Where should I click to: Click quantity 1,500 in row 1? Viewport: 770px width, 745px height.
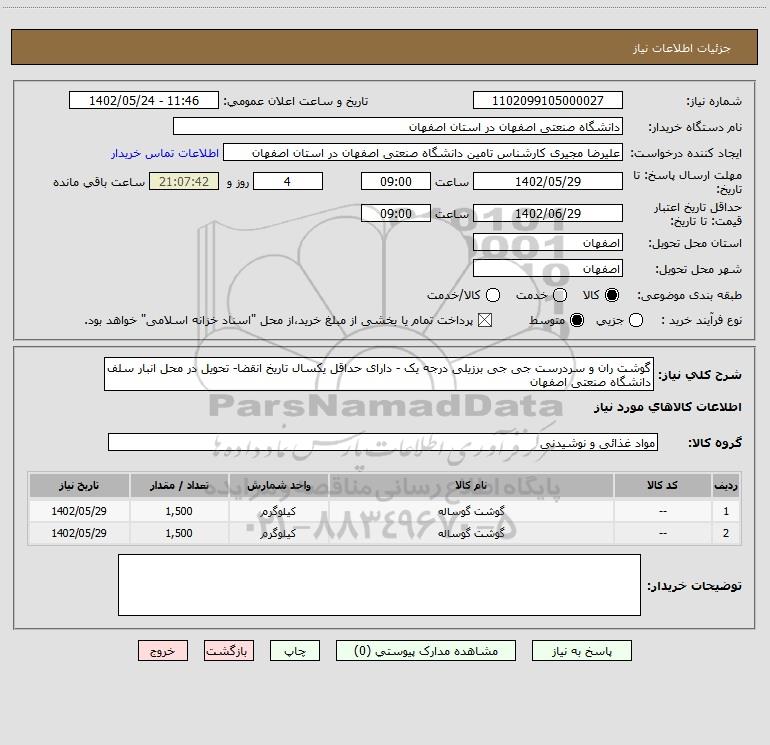coord(179,511)
